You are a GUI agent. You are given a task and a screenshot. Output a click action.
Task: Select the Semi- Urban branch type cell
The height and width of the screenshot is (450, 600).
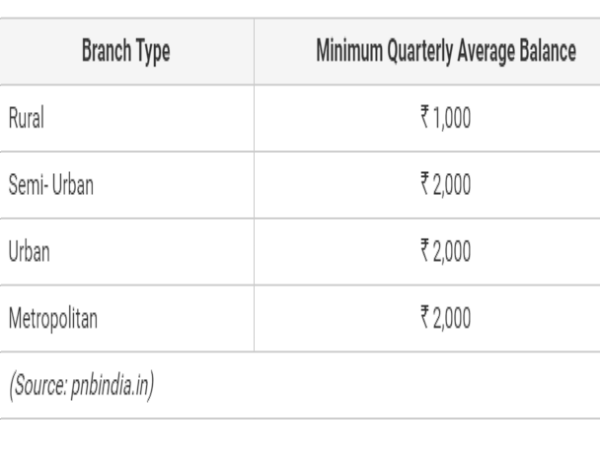coord(50,185)
